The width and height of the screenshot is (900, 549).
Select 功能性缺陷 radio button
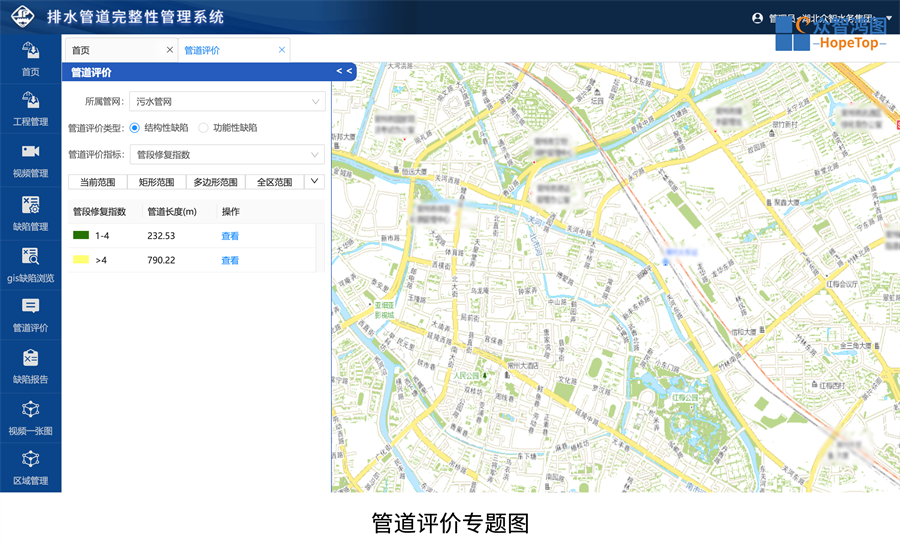pyautogui.click(x=203, y=127)
